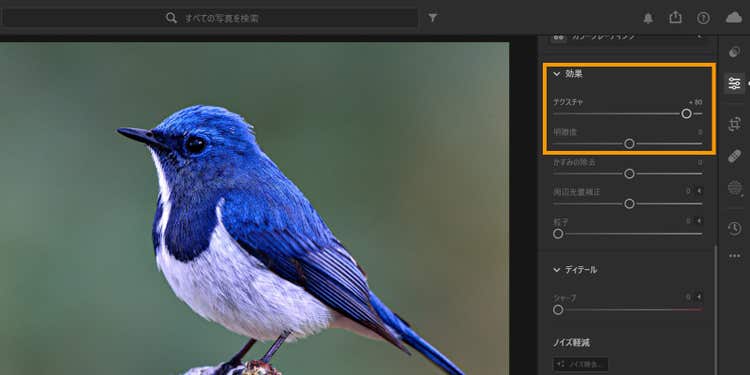Screen dimensions: 750x375
Task: Click the テクスチャ slider handle
Action: 686,113
